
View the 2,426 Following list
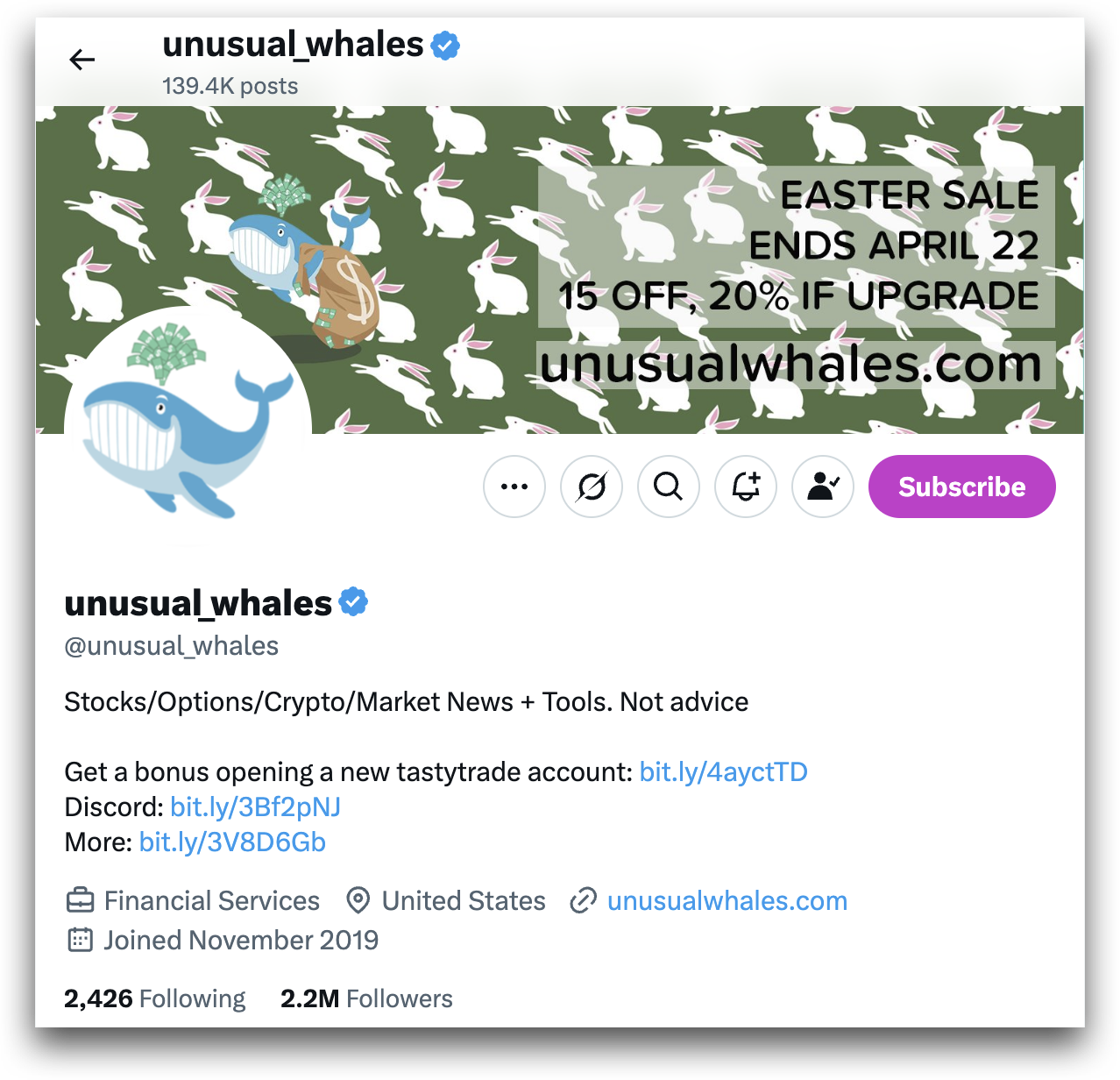(155, 998)
